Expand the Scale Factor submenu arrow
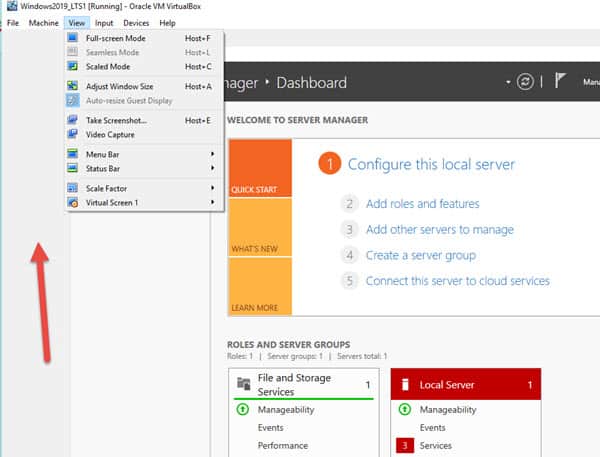The image size is (600, 457). pos(212,188)
